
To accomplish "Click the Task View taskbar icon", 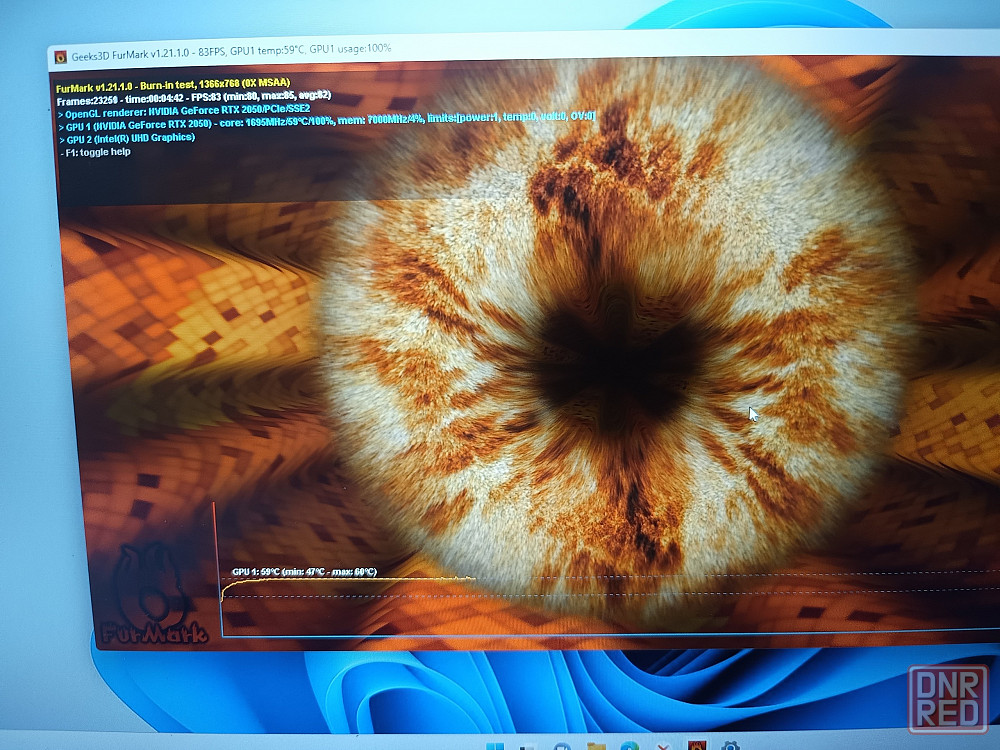I will pos(529,746).
